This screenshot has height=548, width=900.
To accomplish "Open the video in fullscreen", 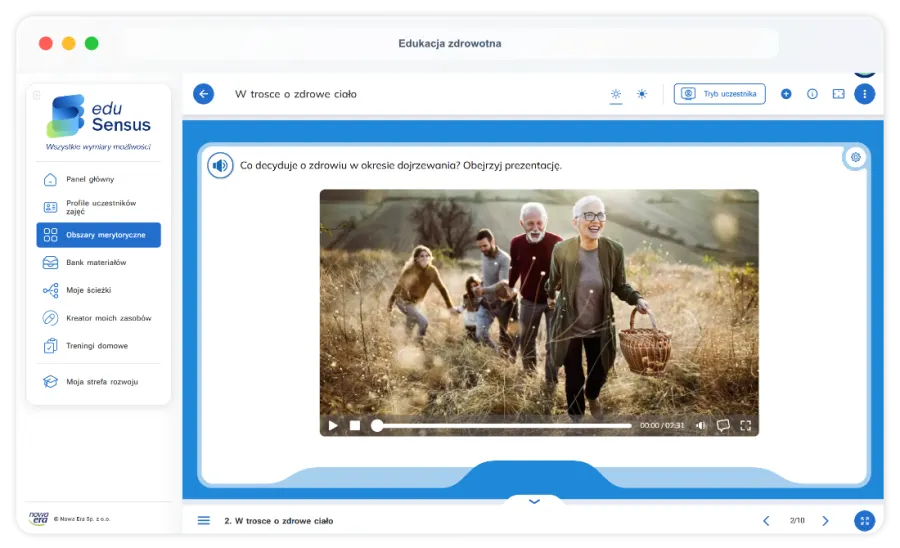I will 746,425.
